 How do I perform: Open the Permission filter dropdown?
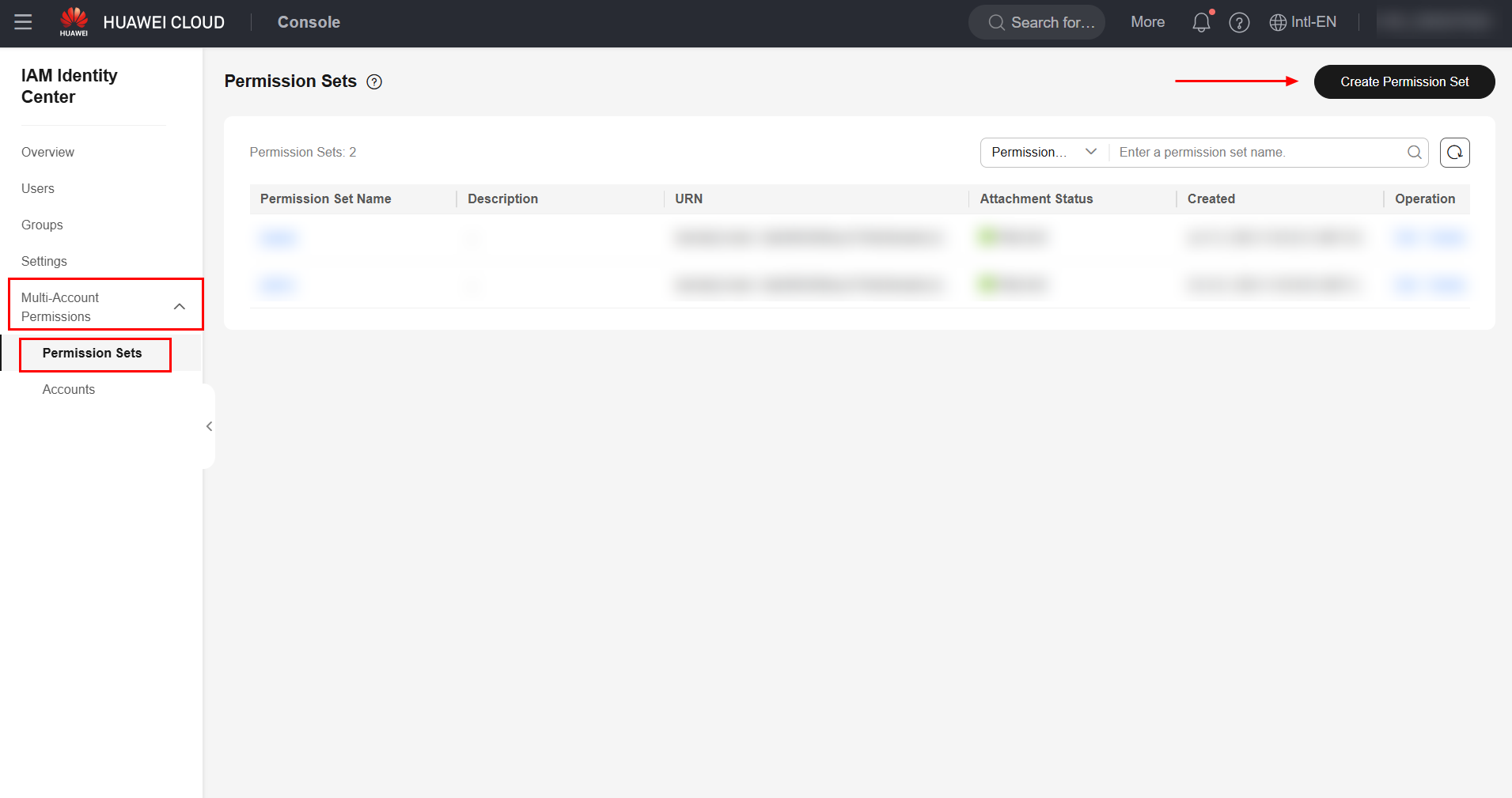pyautogui.click(x=1044, y=153)
